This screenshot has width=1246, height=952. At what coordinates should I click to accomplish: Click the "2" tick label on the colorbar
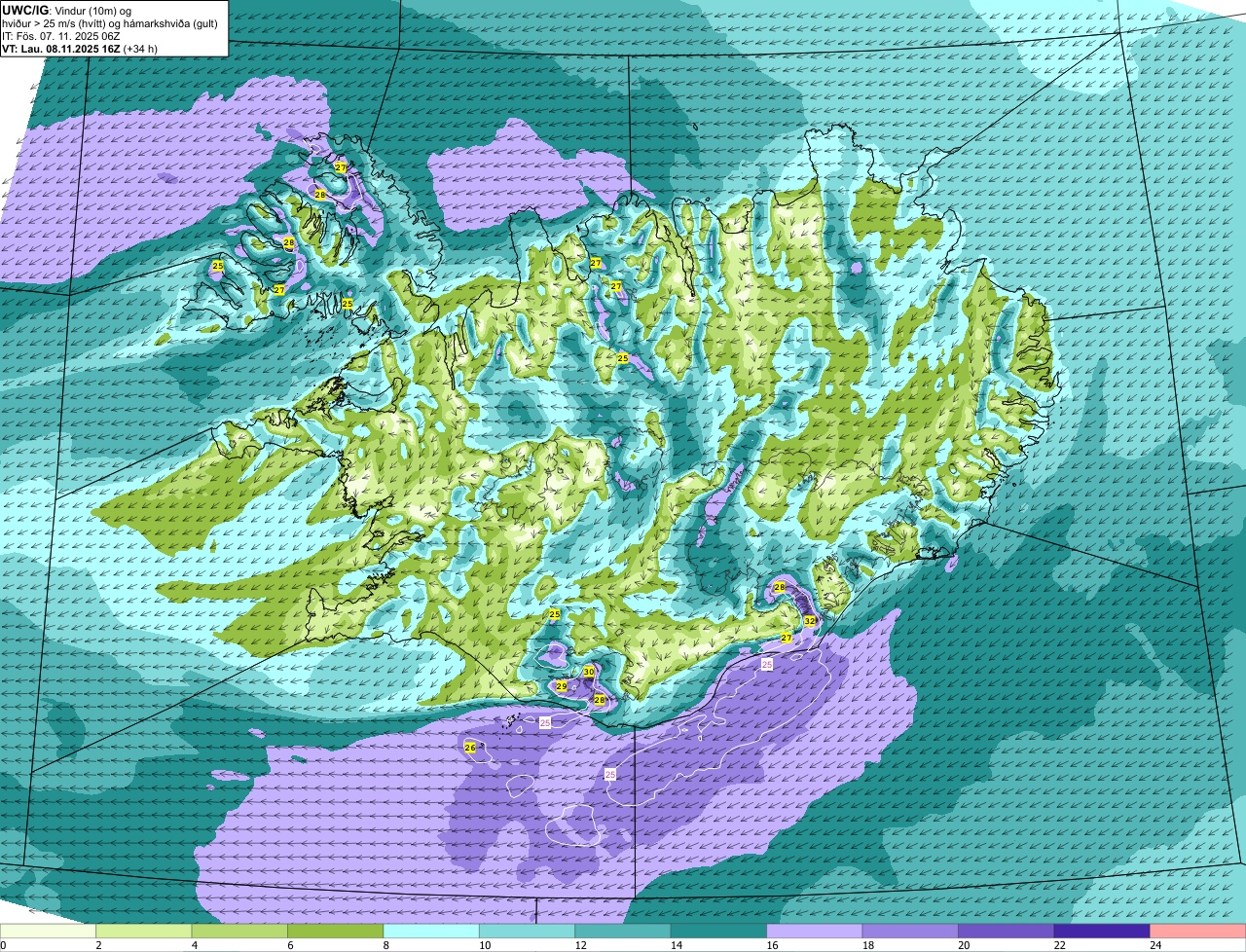[98, 945]
